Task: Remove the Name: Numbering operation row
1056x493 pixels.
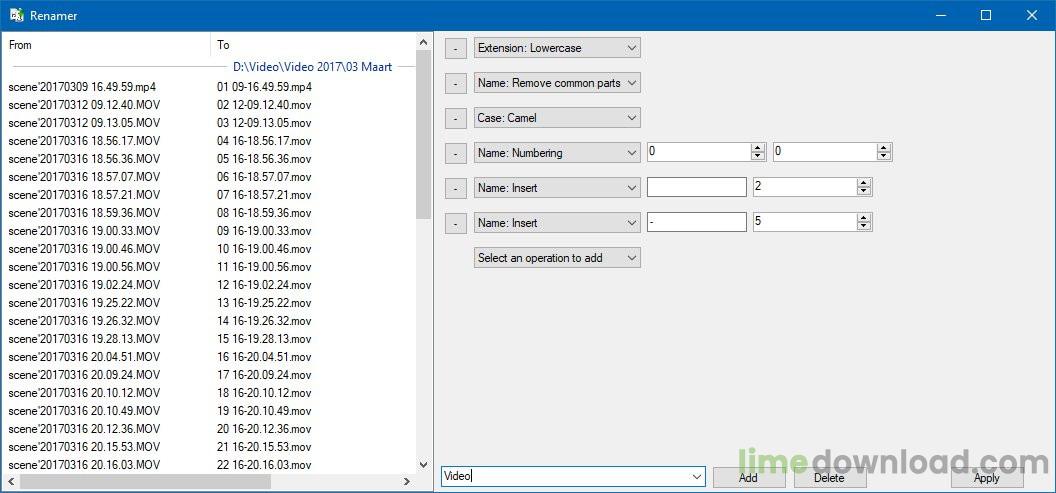Action: pos(455,153)
